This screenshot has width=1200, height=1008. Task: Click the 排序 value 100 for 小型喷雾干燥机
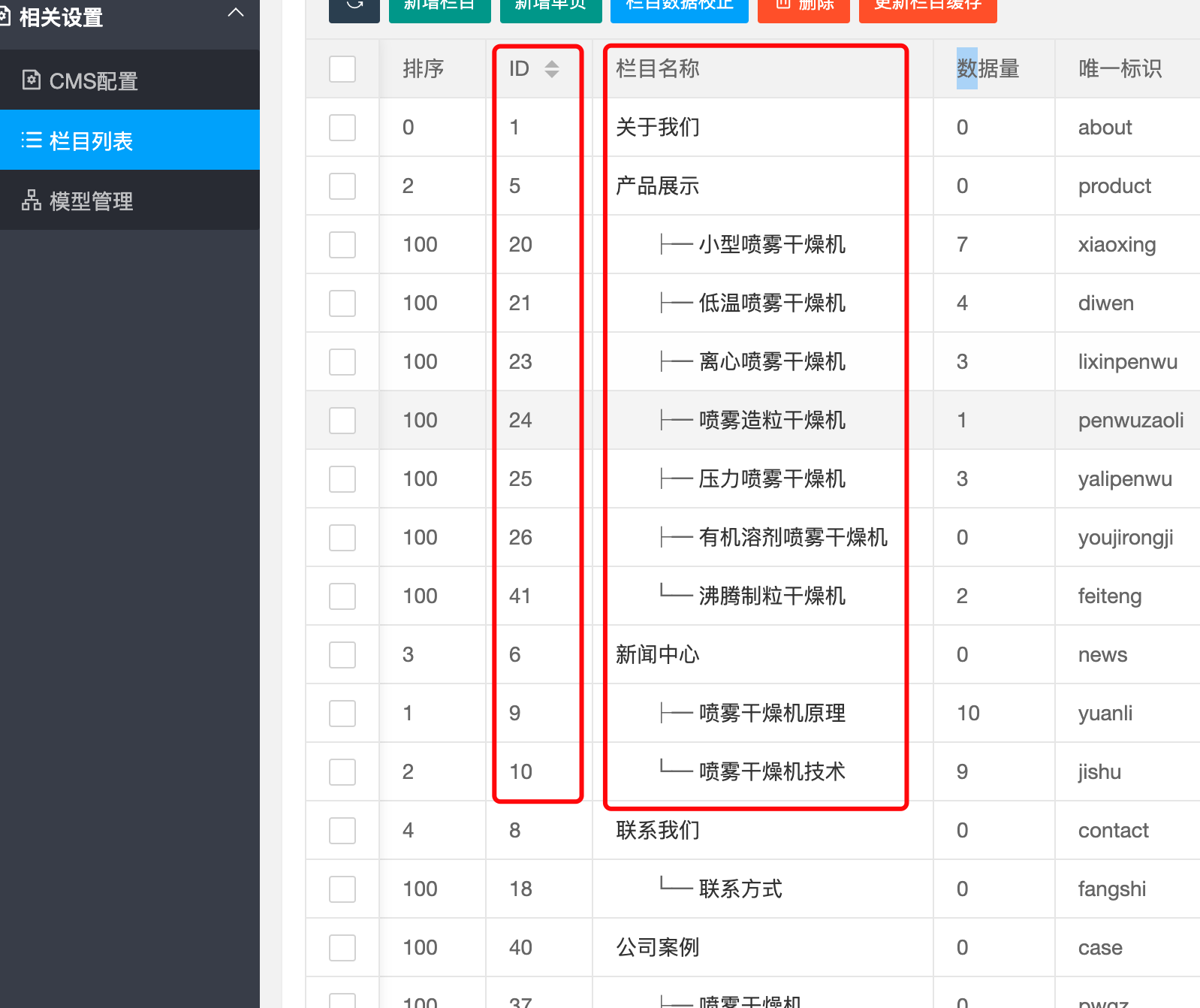420,245
